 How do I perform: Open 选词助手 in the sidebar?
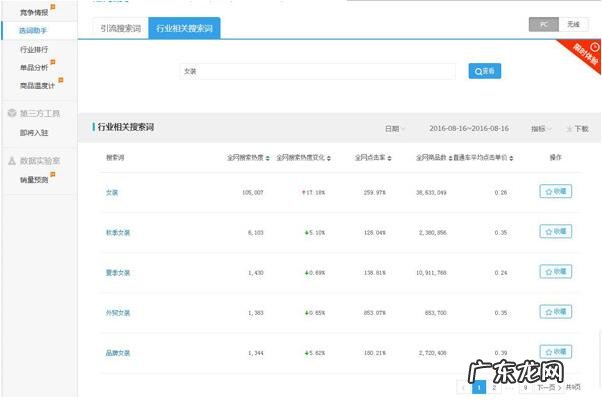[33, 31]
